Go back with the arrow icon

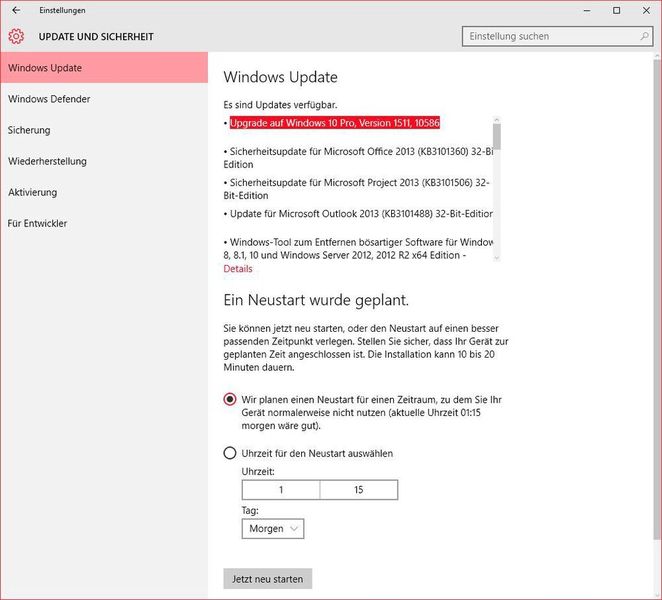tap(16, 10)
